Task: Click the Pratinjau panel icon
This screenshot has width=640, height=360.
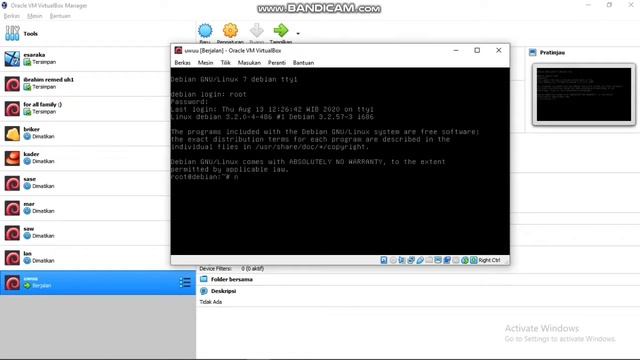Action: pyautogui.click(x=533, y=52)
